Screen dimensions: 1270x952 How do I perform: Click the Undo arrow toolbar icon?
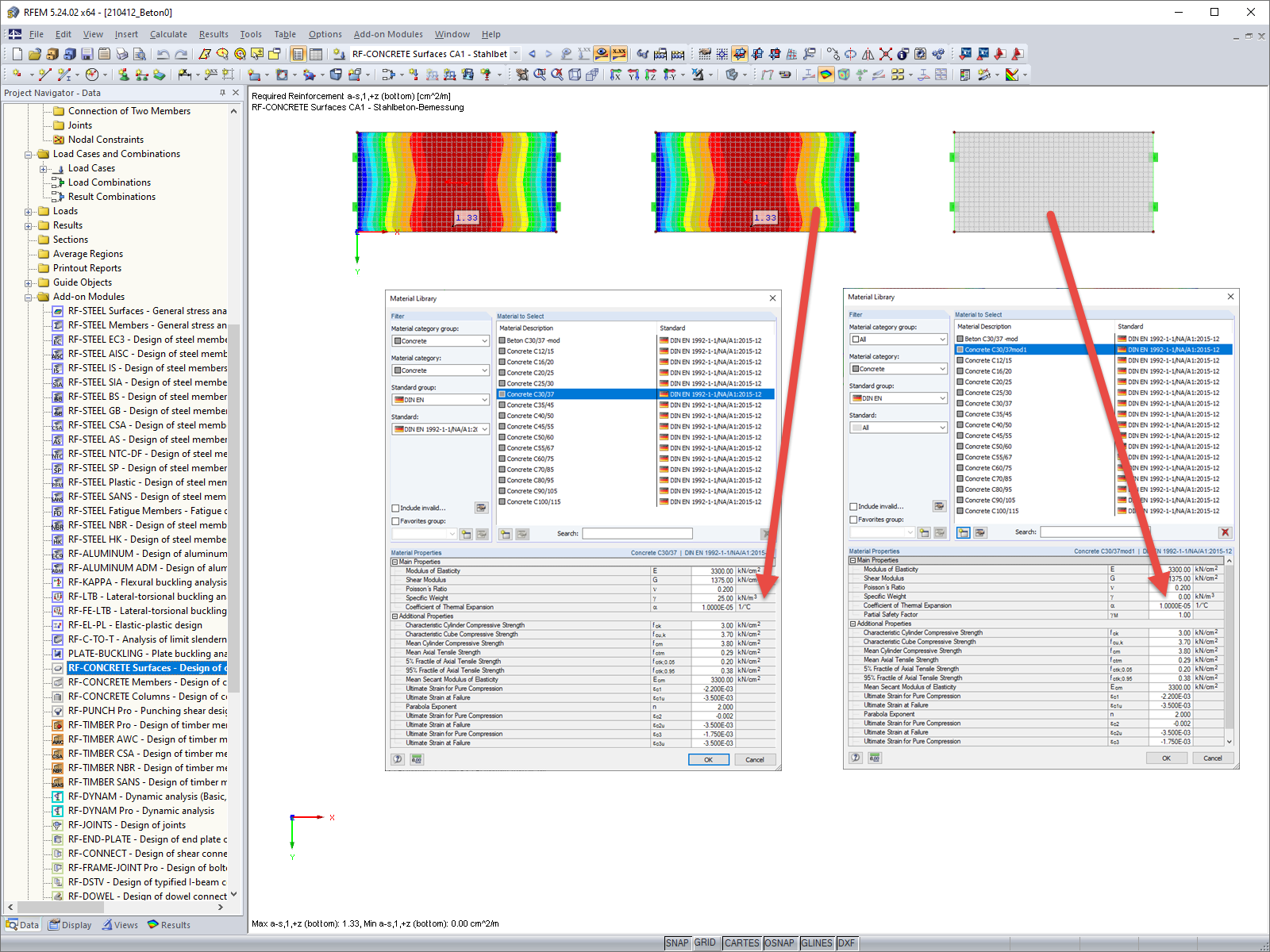point(163,54)
